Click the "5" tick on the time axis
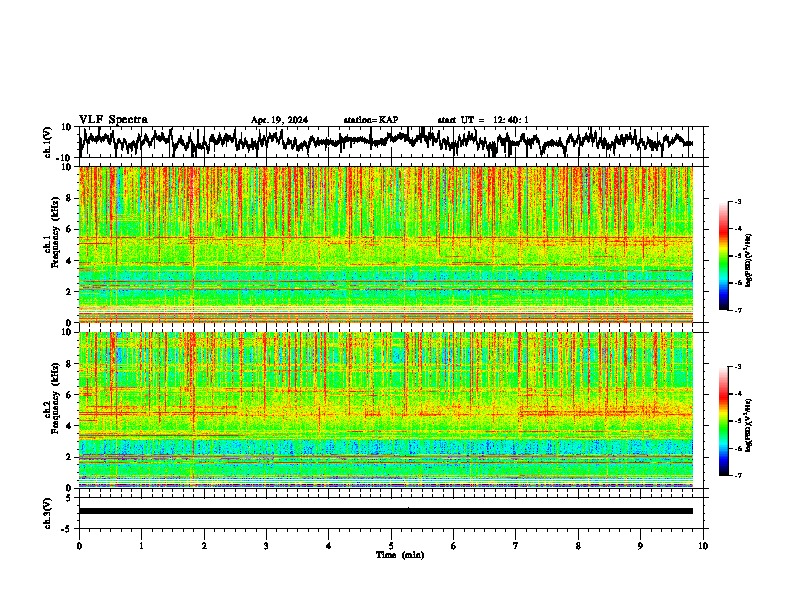Screen dimensions: 792x612 pos(391,546)
